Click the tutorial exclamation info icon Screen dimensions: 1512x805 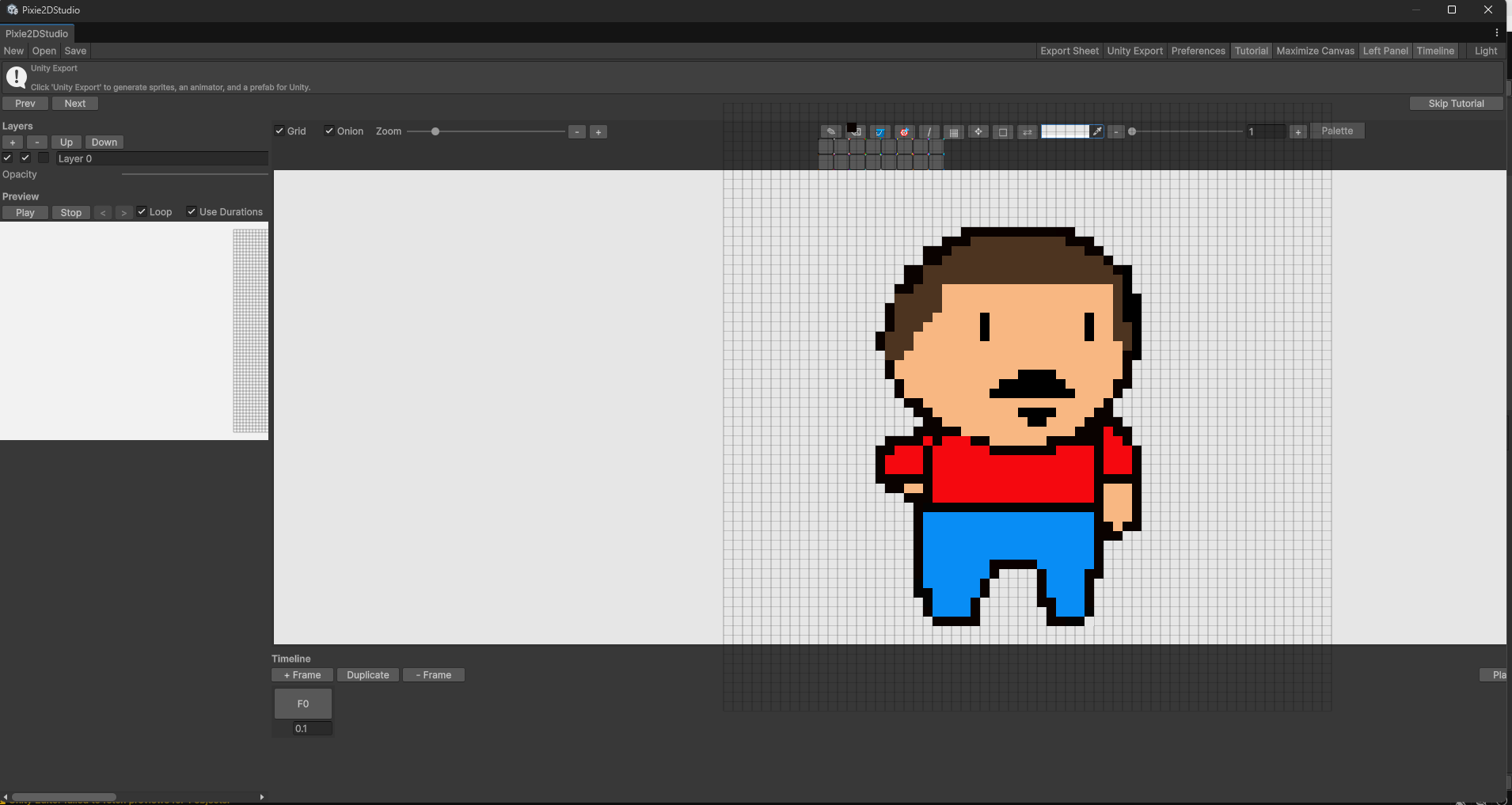coord(16,77)
